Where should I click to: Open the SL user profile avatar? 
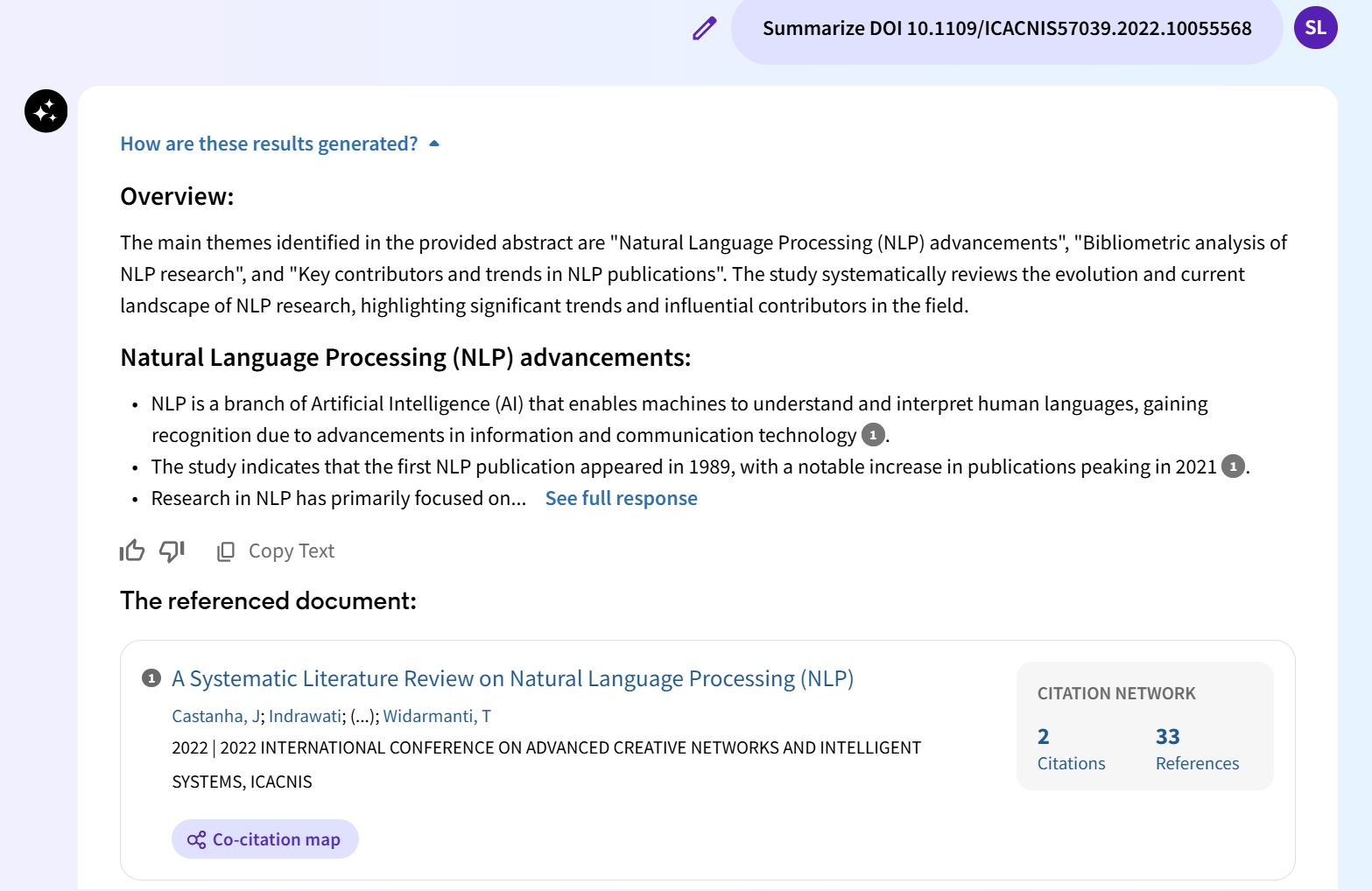point(1315,28)
